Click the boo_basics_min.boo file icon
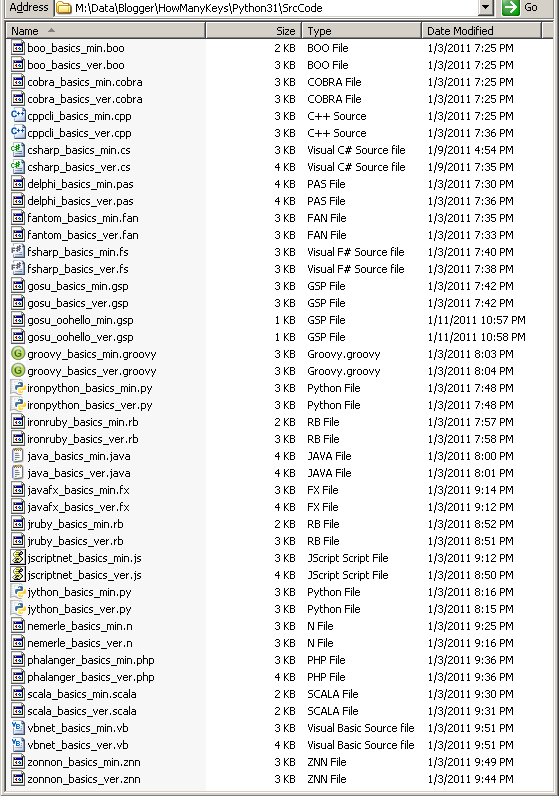Screen dimensions: 559x796 (18, 48)
